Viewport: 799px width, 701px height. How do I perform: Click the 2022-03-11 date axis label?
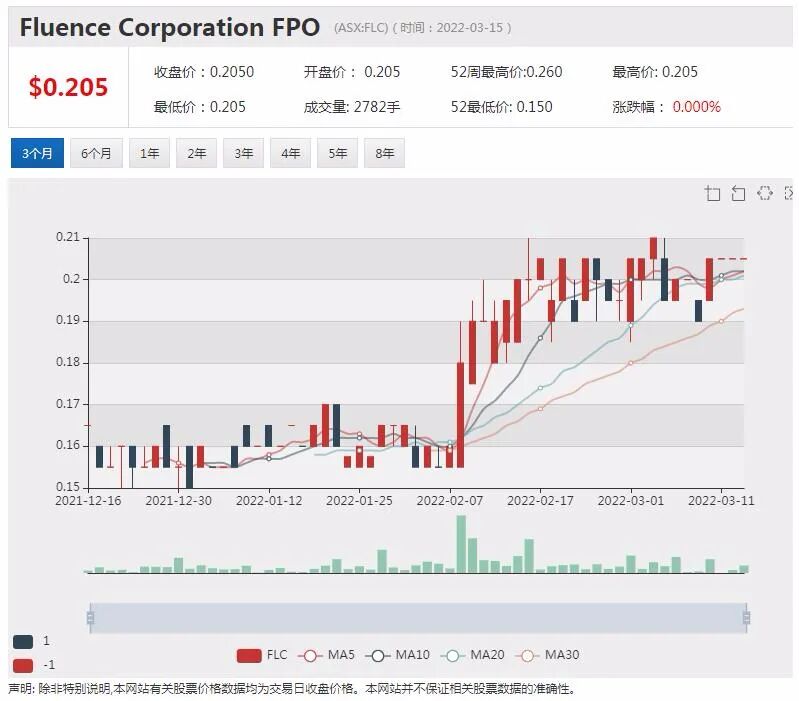[x=721, y=501]
